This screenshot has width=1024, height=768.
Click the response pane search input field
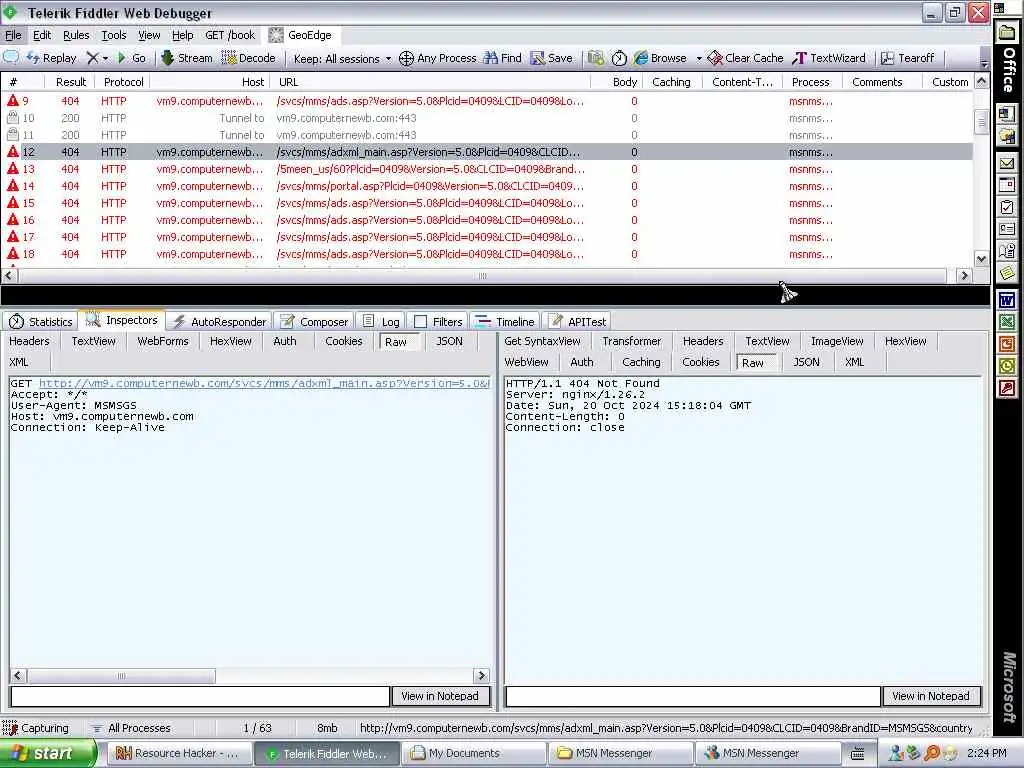pyautogui.click(x=693, y=696)
